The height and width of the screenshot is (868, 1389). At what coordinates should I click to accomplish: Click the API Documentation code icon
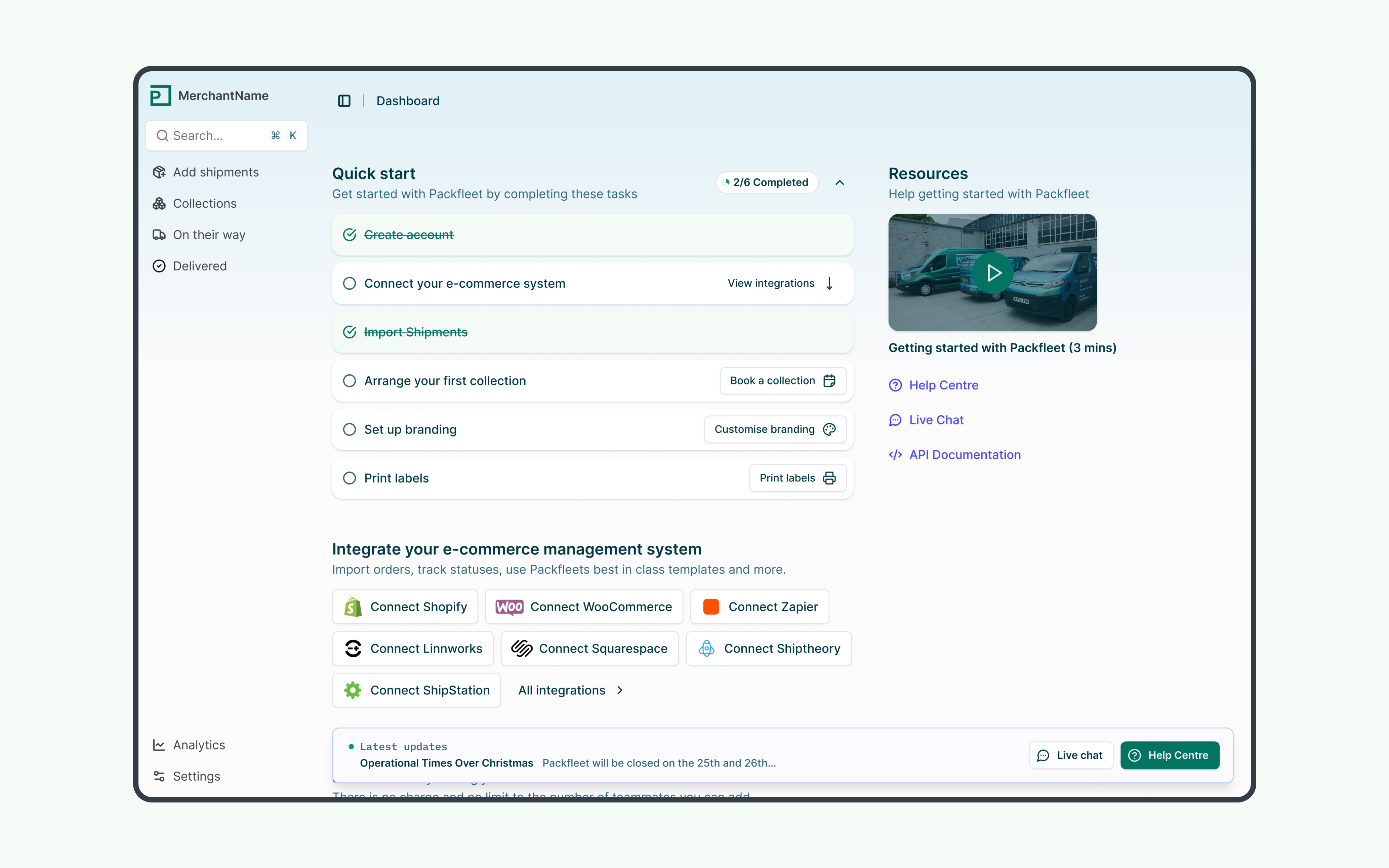click(x=895, y=455)
